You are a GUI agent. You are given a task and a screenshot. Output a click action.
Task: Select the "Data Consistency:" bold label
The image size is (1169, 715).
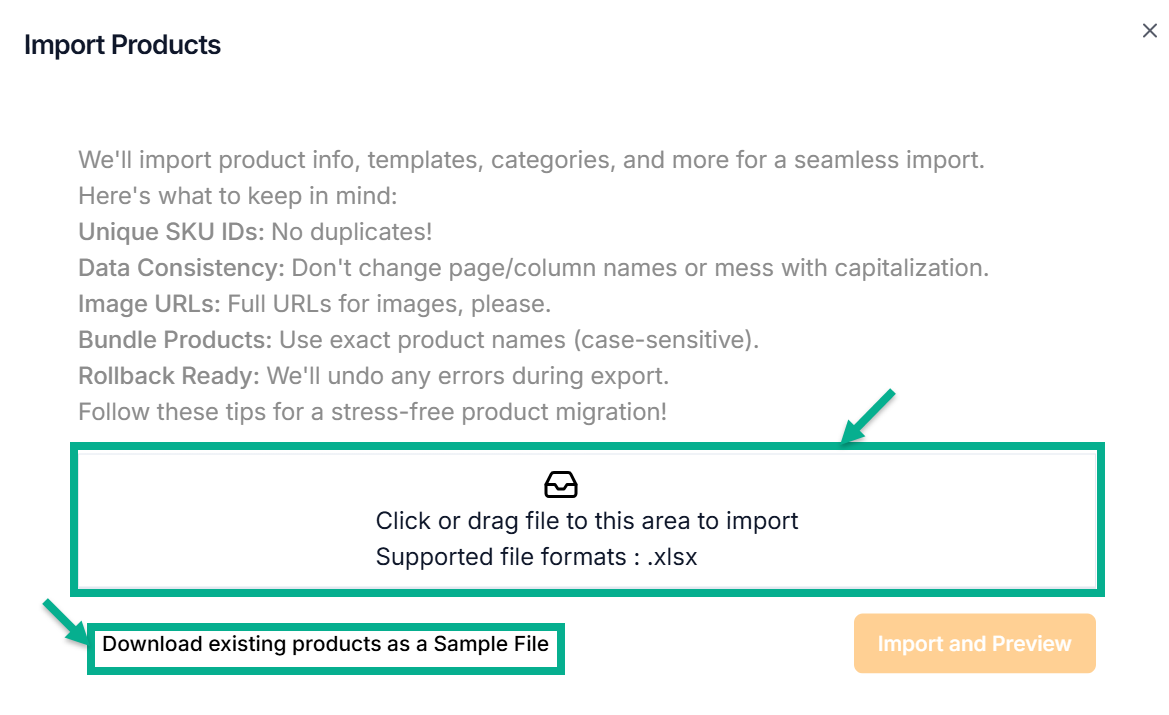point(182,268)
